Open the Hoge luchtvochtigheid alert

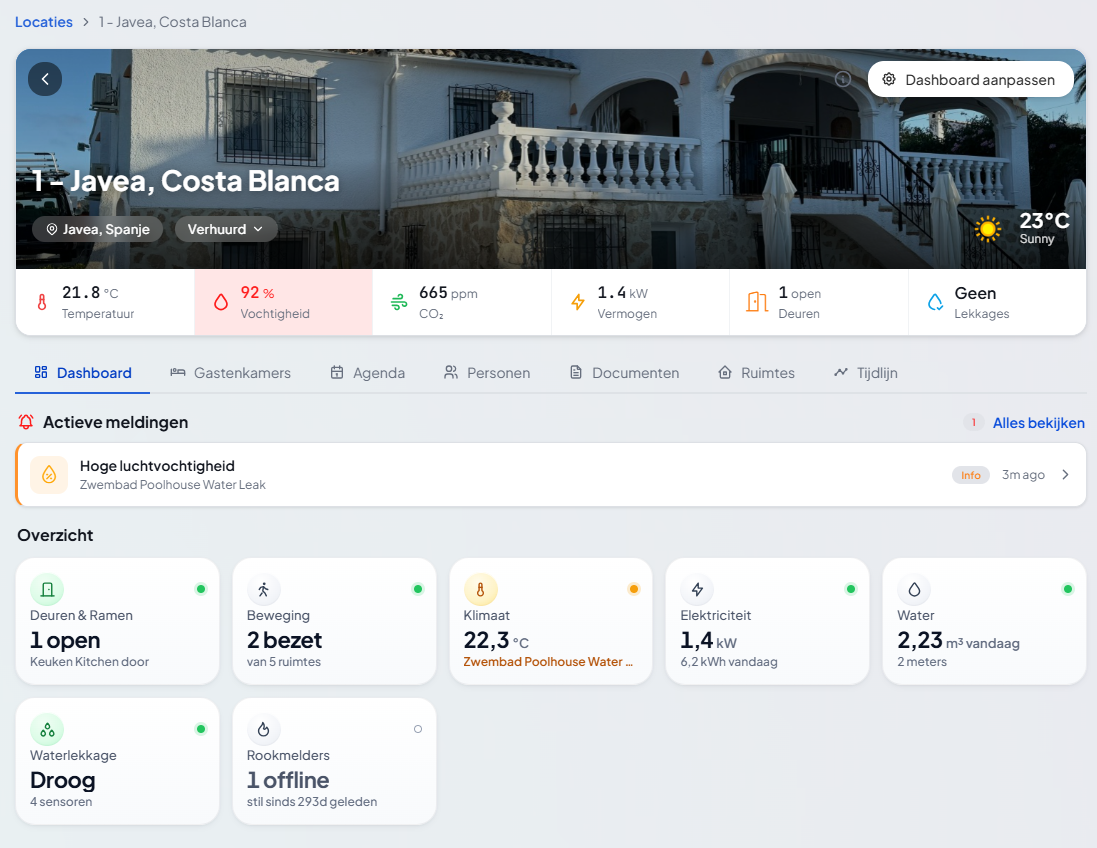(x=551, y=474)
